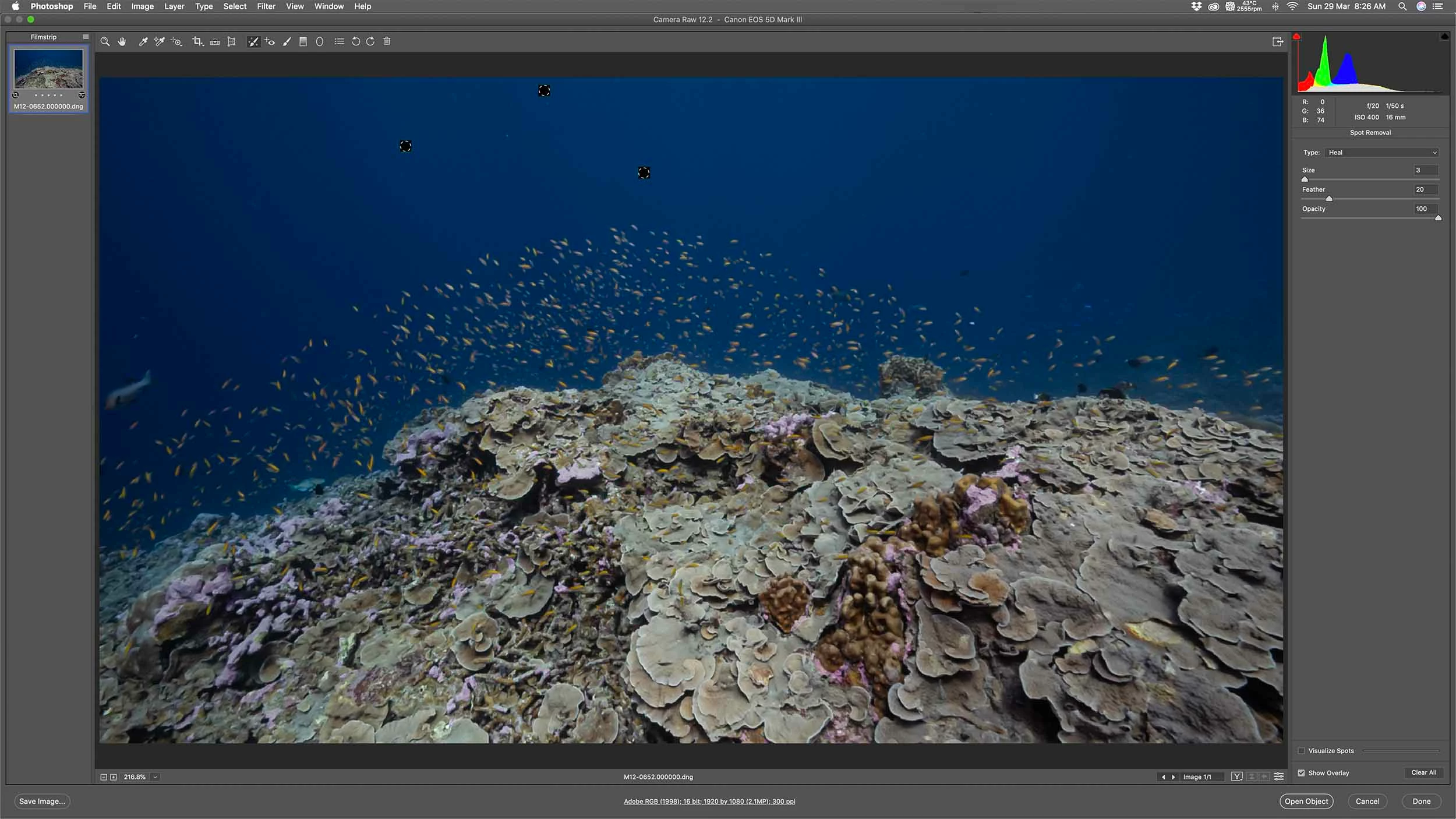Select the Graduated Filter tool
Screen dimensions: 1456x819
303,41
